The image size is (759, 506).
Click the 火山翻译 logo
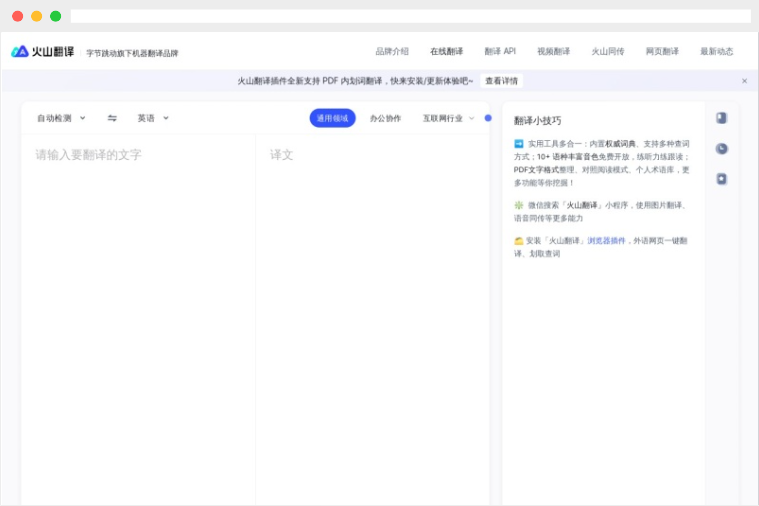point(43,51)
